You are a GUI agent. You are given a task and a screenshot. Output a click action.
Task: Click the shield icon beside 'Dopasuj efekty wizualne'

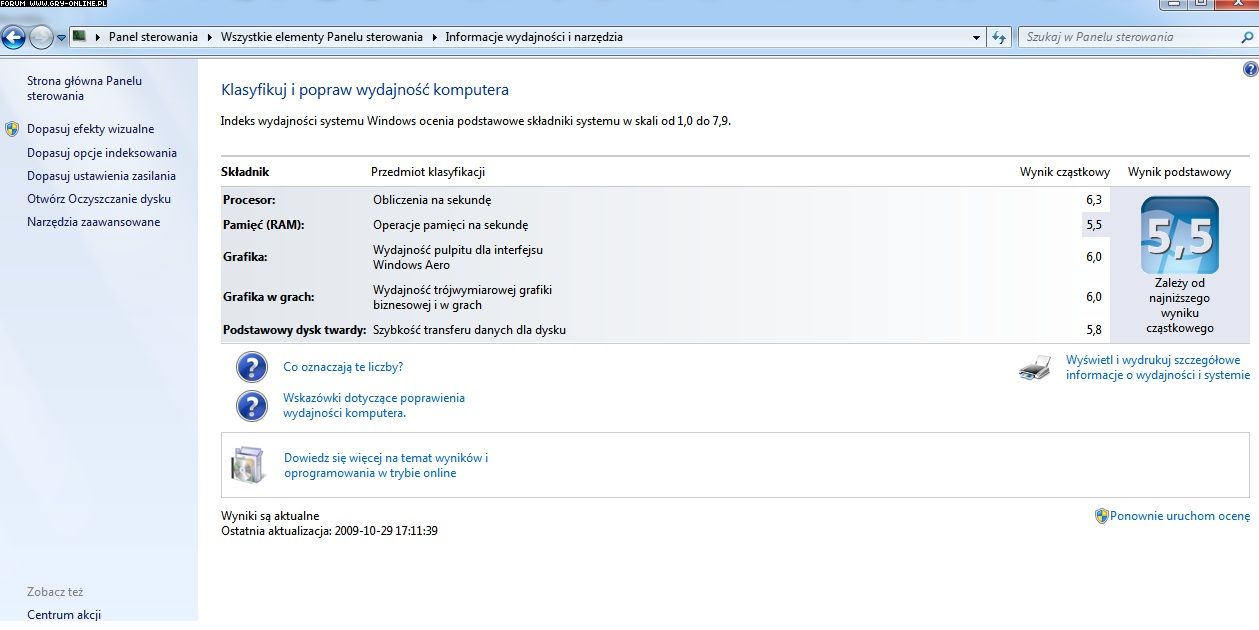(12, 129)
